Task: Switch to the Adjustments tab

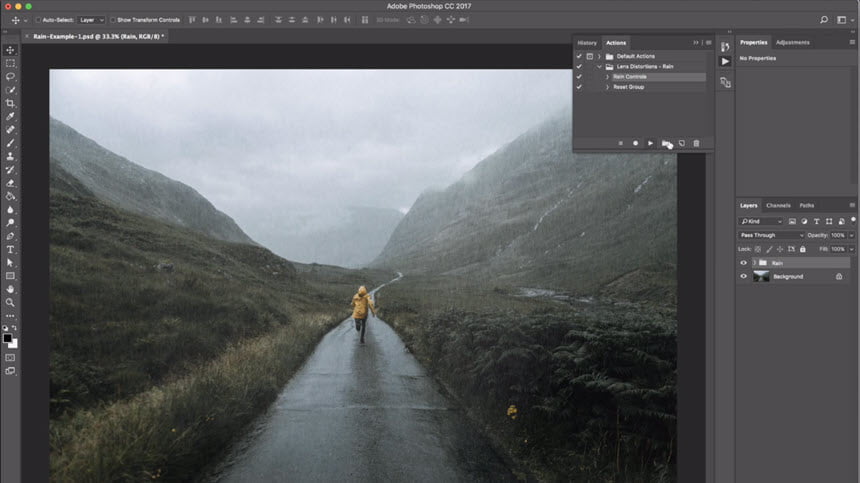Action: click(x=793, y=42)
